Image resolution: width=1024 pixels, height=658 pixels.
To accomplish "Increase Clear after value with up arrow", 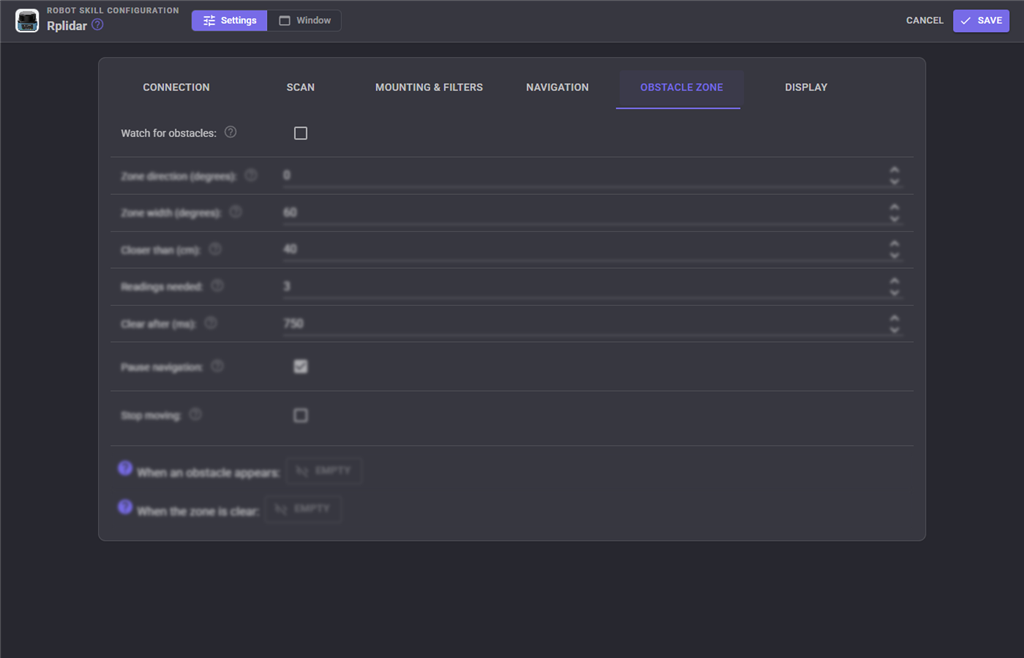I will [x=894, y=318].
